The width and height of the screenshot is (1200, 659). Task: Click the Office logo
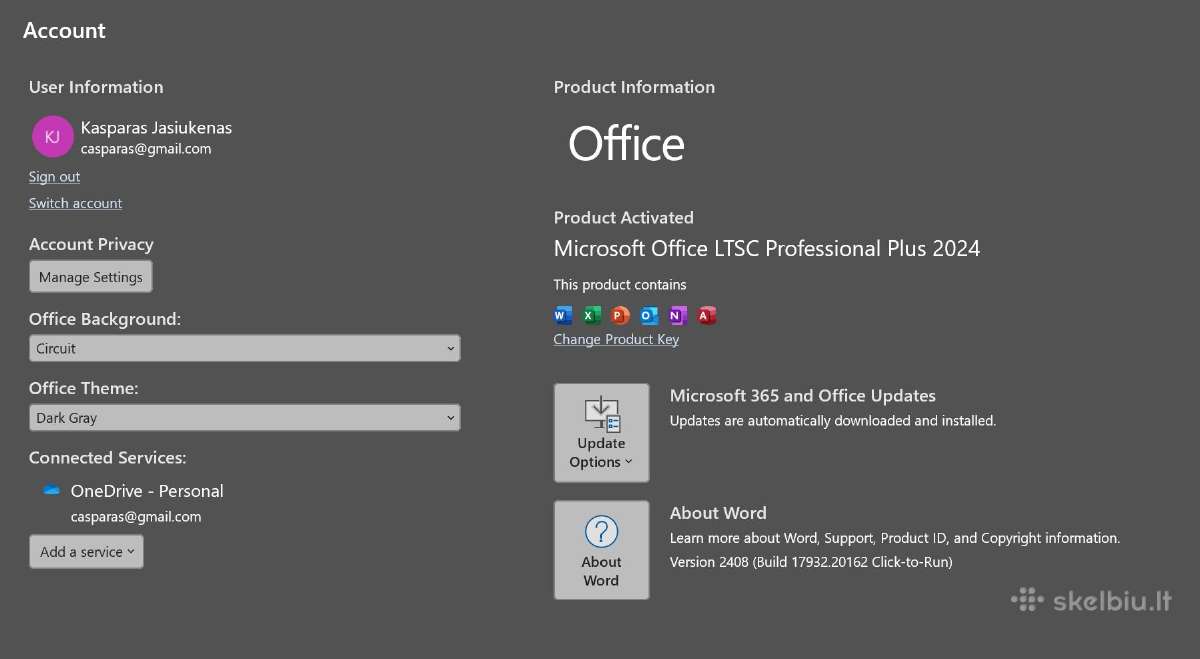pos(626,144)
